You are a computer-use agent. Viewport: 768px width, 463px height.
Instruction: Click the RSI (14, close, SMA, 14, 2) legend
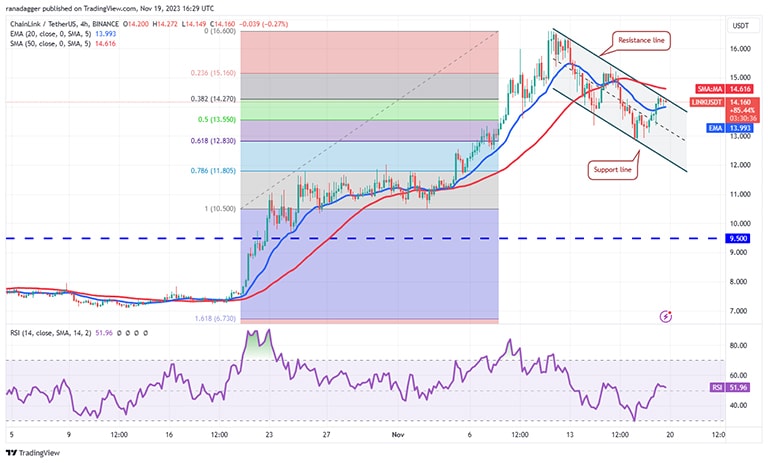(x=52, y=333)
